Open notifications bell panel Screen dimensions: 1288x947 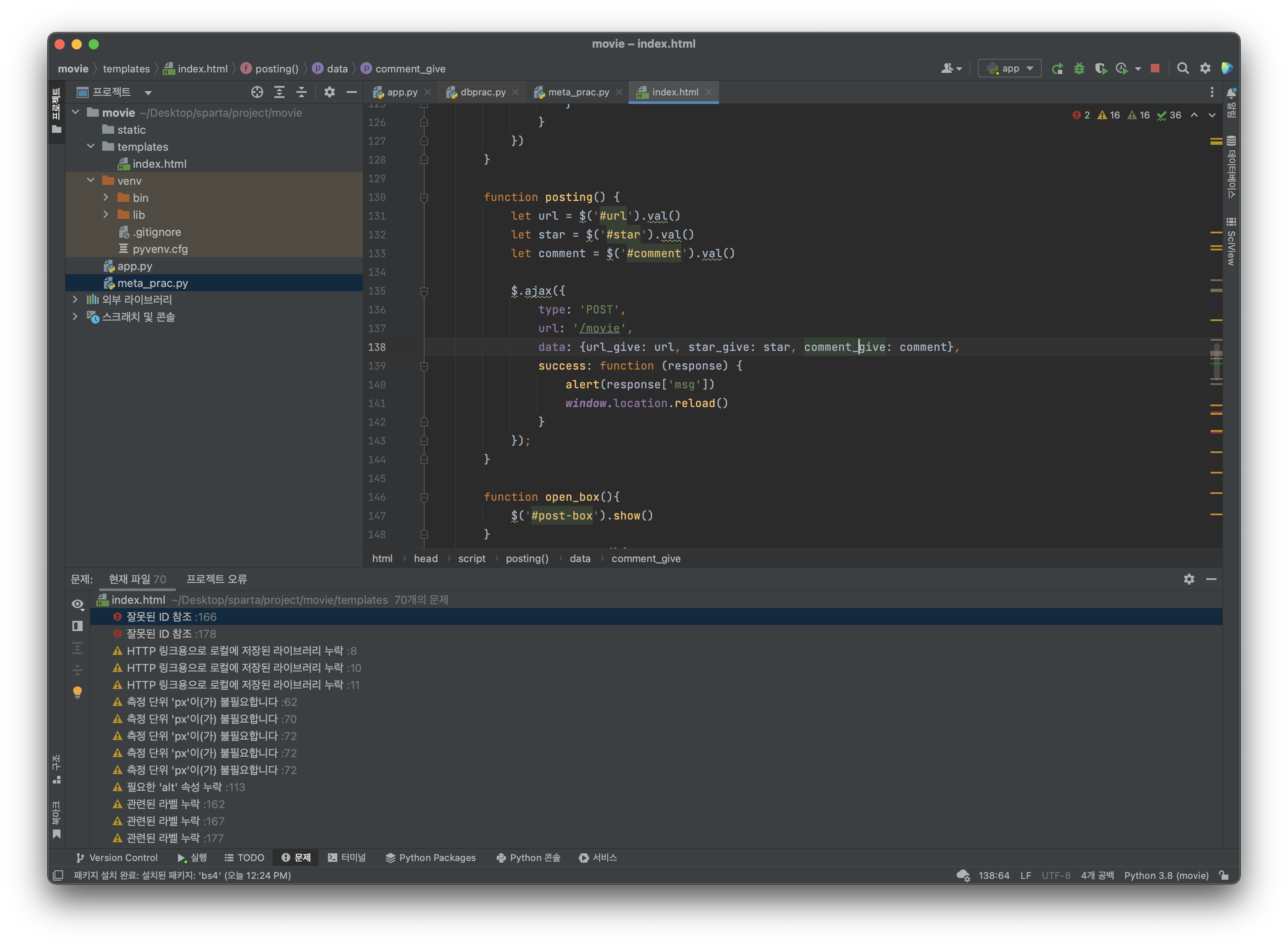click(x=1231, y=93)
